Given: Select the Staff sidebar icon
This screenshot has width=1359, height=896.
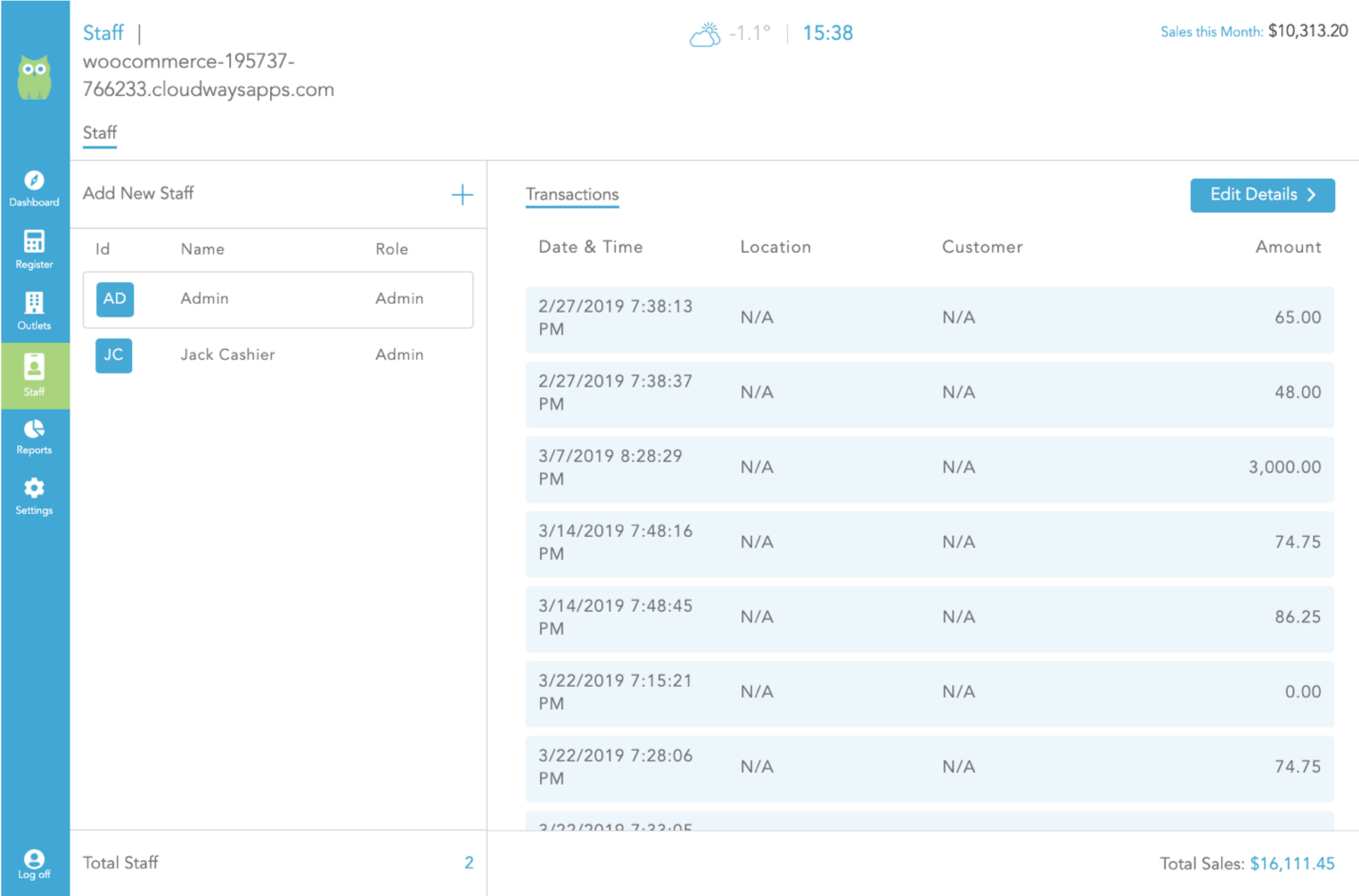Looking at the screenshot, I should 34,375.
